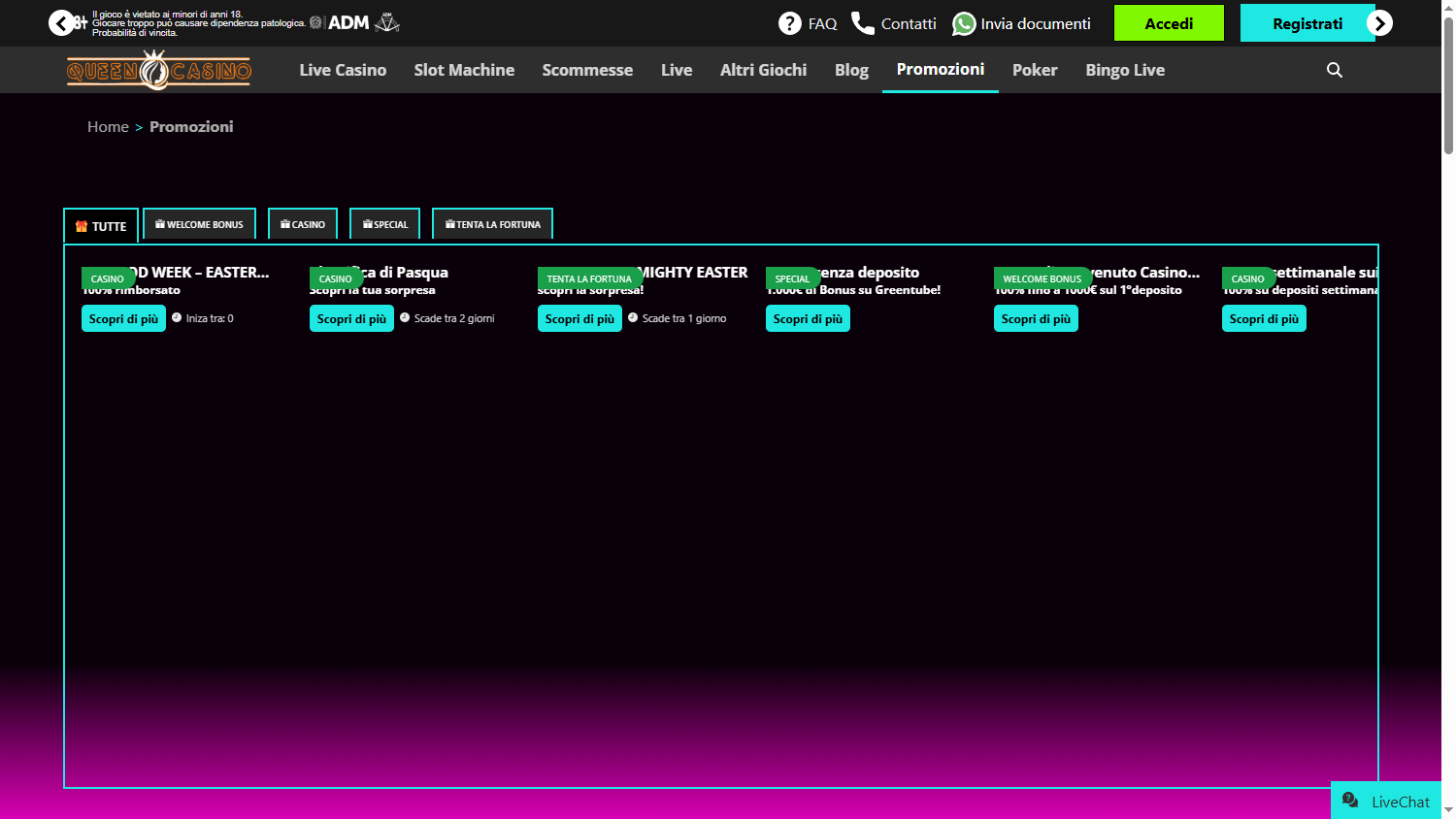The height and width of the screenshot is (819, 1456).
Task: Click the Registrati button
Action: pyautogui.click(x=1307, y=23)
